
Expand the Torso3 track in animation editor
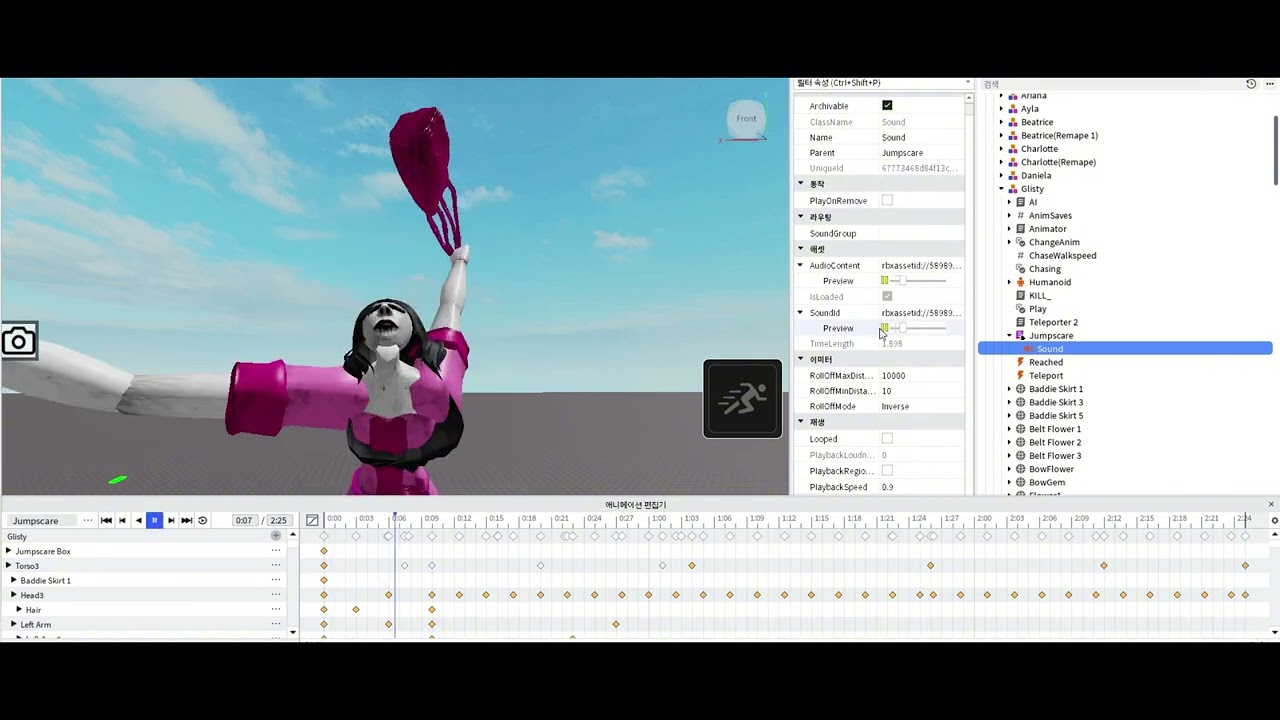9,566
